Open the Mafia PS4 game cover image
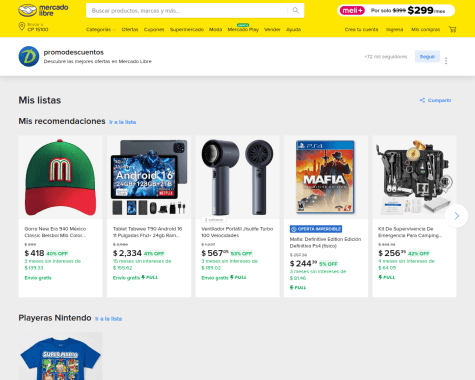Screen dimensions: 475x380 coord(326,177)
